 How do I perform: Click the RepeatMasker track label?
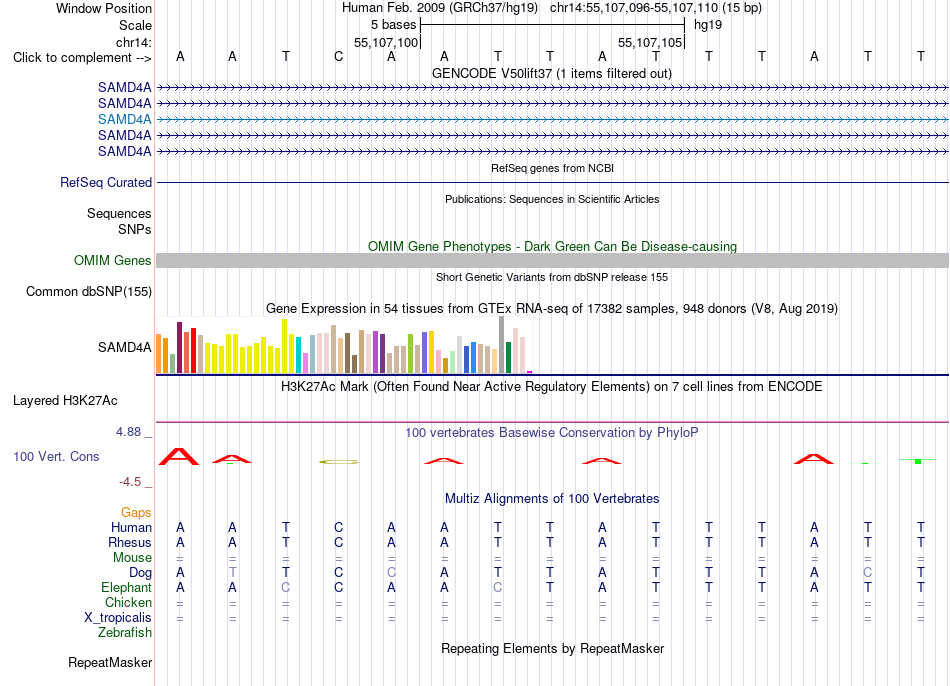pos(110,662)
